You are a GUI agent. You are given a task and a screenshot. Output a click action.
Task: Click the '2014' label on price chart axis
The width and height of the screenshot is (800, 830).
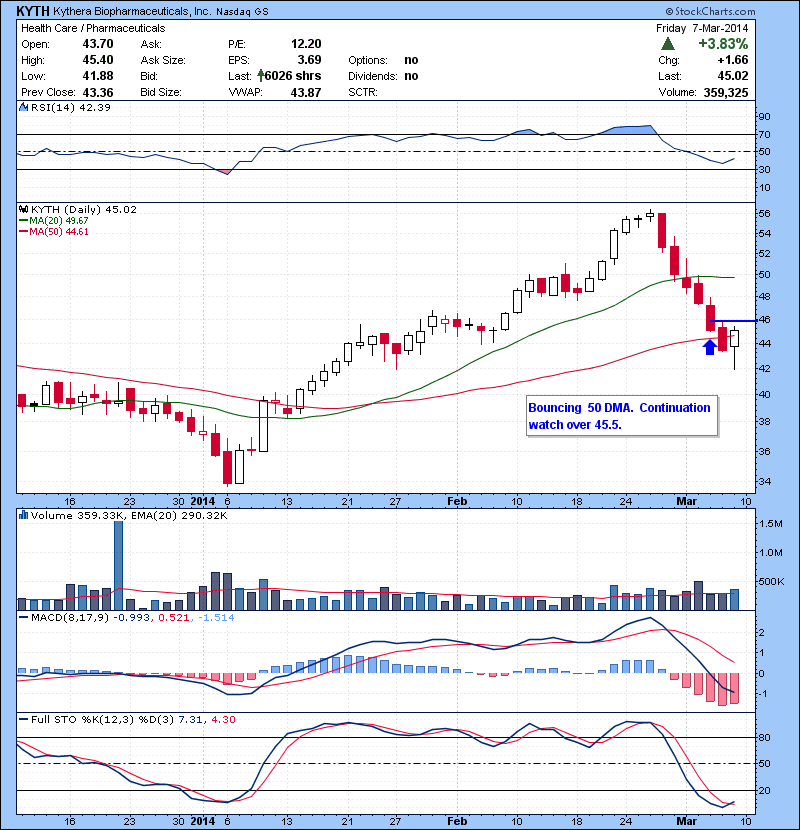point(202,501)
